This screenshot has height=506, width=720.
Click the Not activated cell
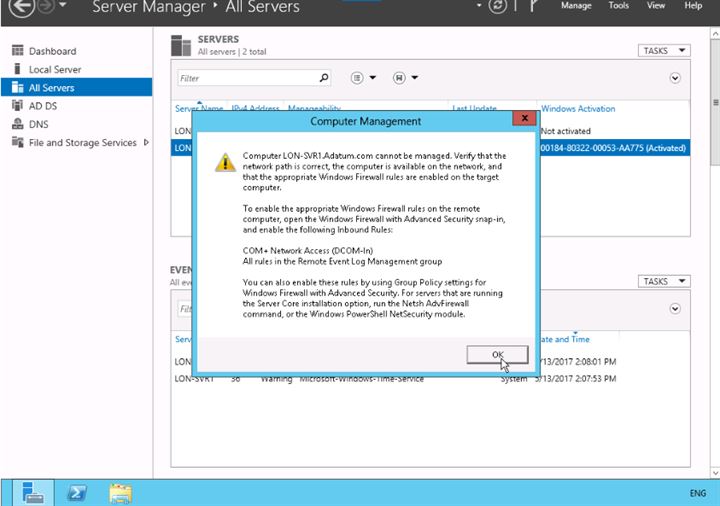coord(565,131)
